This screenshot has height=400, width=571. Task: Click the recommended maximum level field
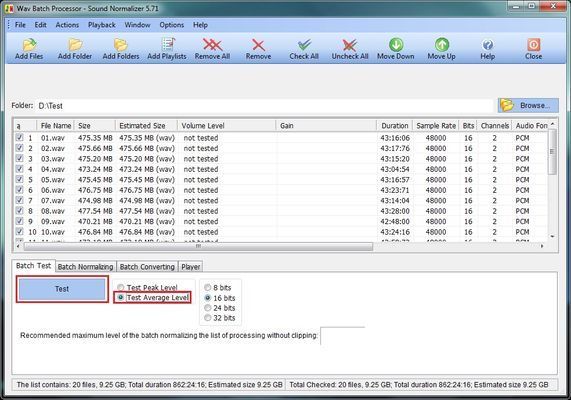[343, 336]
